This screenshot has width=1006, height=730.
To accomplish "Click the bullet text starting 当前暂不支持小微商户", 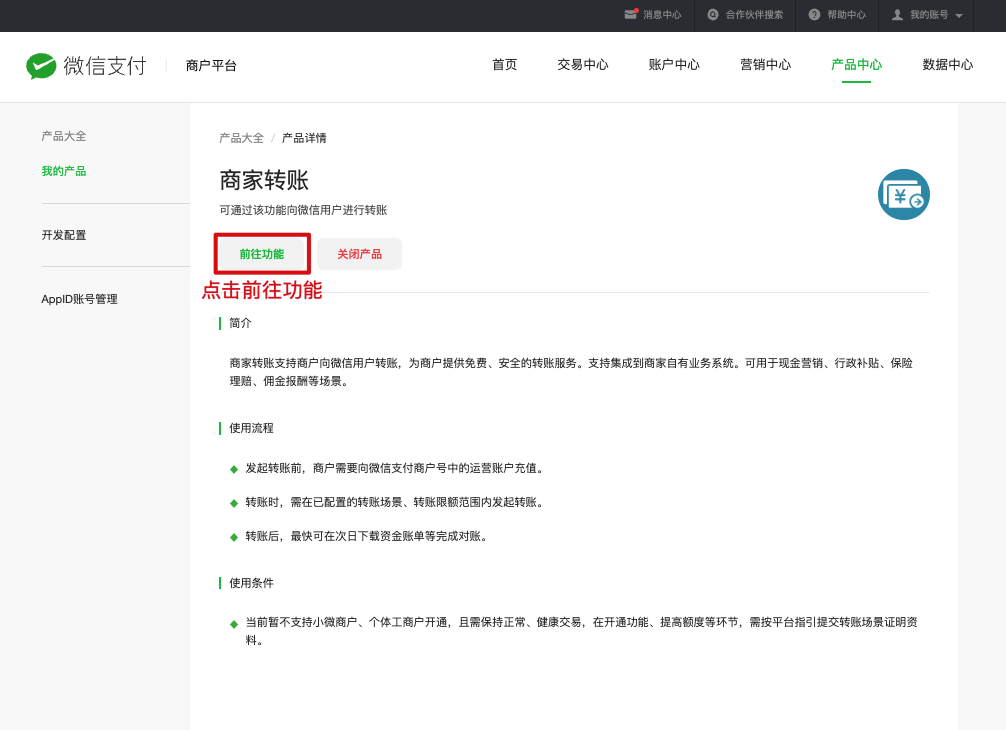I will [x=581, y=631].
